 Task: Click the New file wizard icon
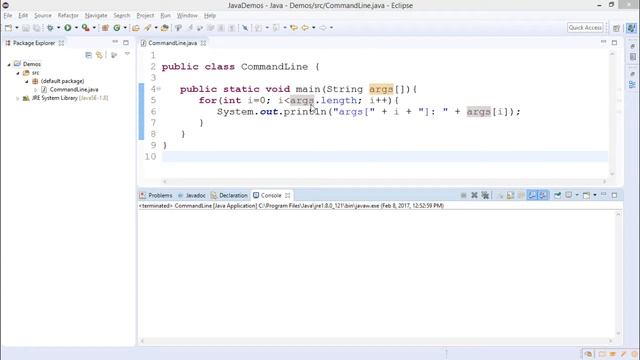pos(9,28)
